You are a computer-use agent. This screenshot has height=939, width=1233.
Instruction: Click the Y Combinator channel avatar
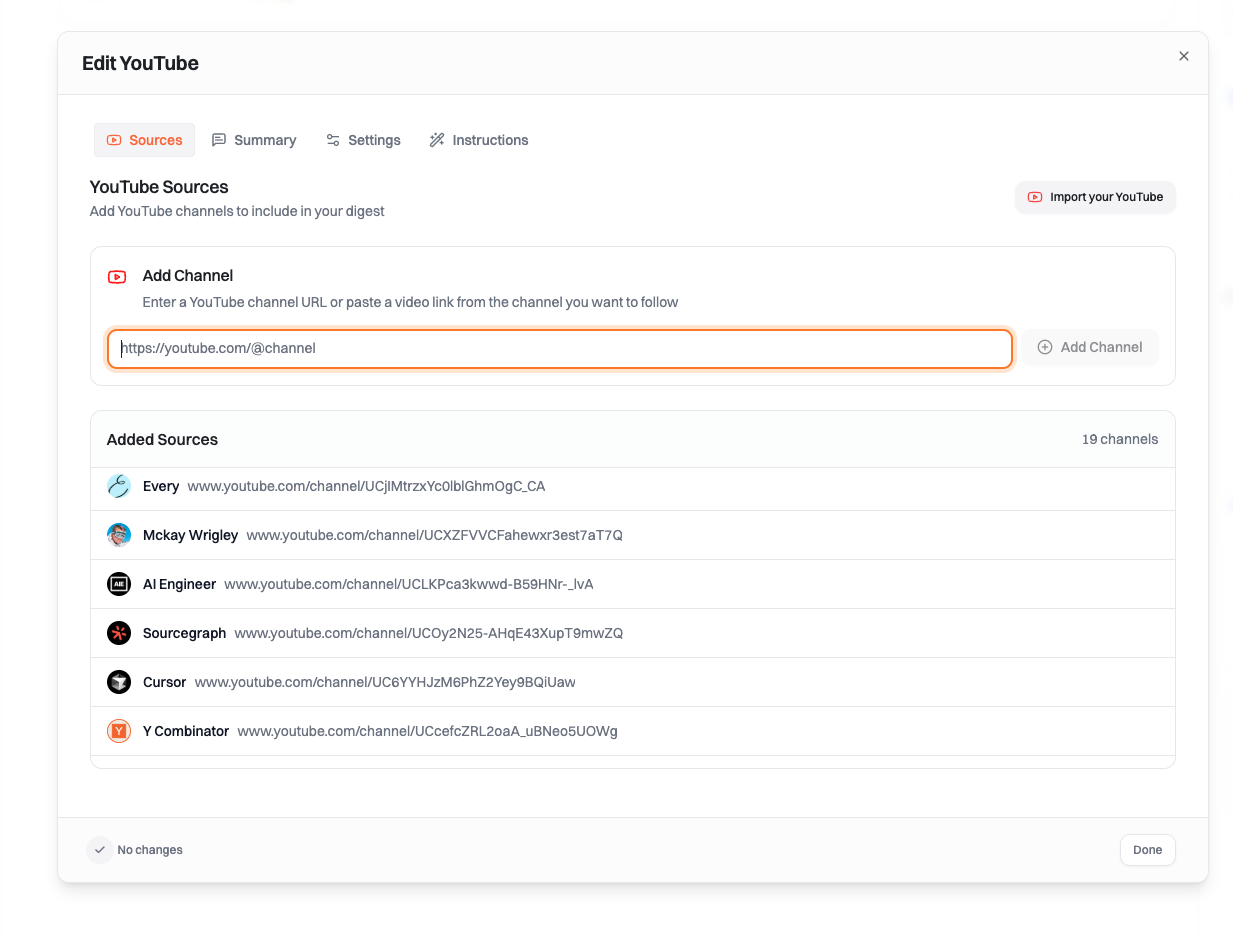(119, 731)
